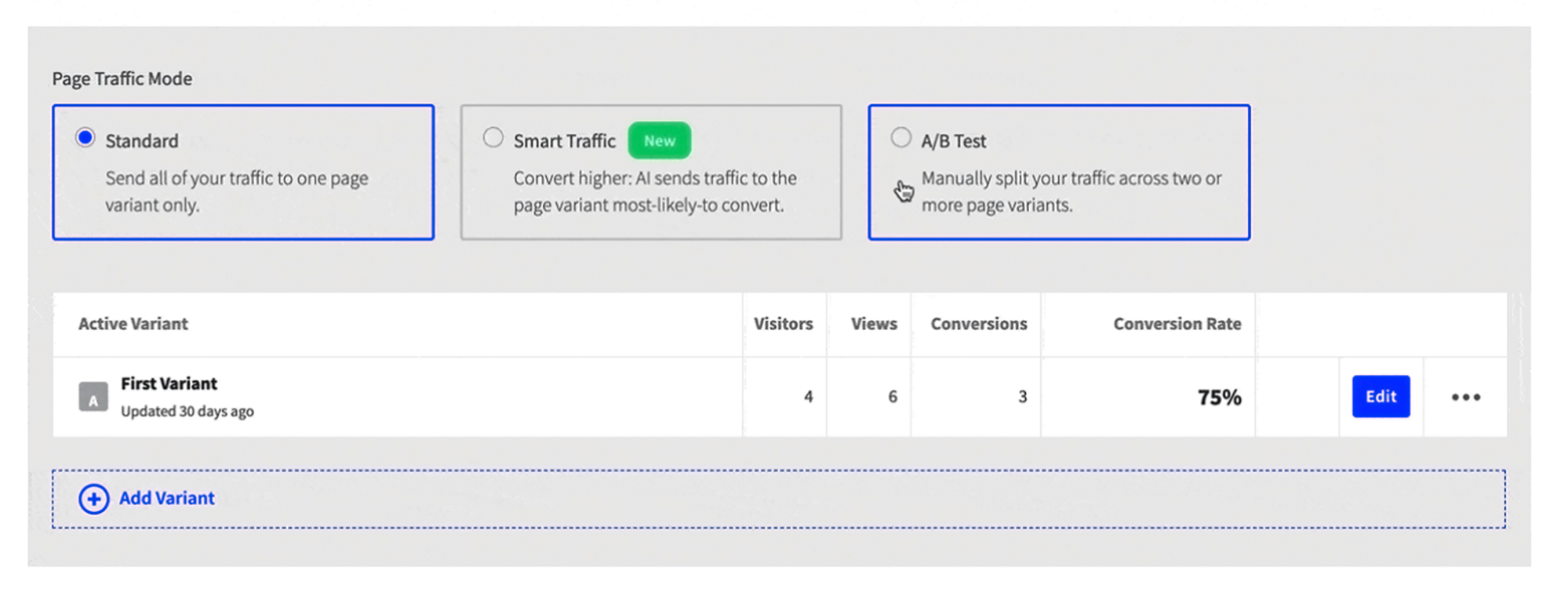Viewport: 1568px width, 596px height.
Task: Click the Smart Traffic option card
Action: pyautogui.click(x=651, y=171)
